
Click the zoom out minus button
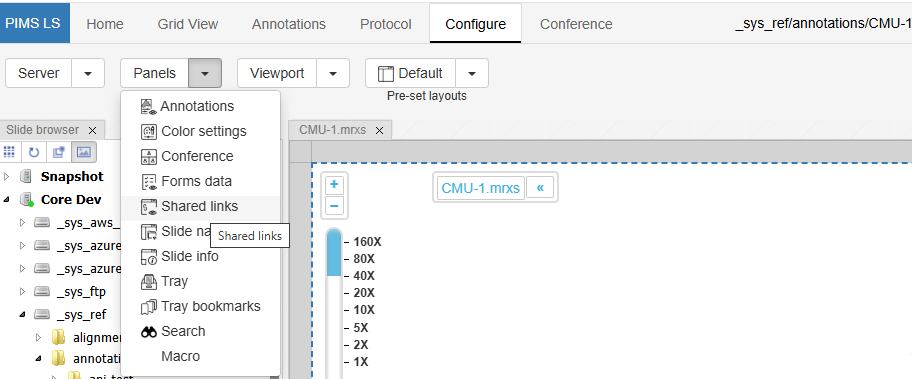pyautogui.click(x=334, y=206)
